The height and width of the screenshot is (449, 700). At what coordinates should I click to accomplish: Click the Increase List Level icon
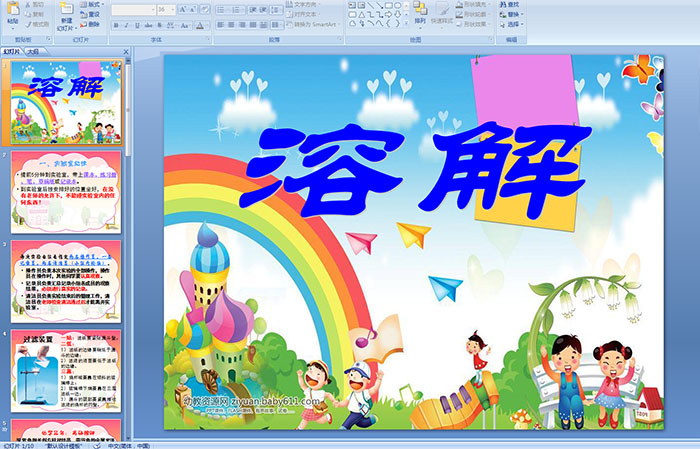[263, 10]
